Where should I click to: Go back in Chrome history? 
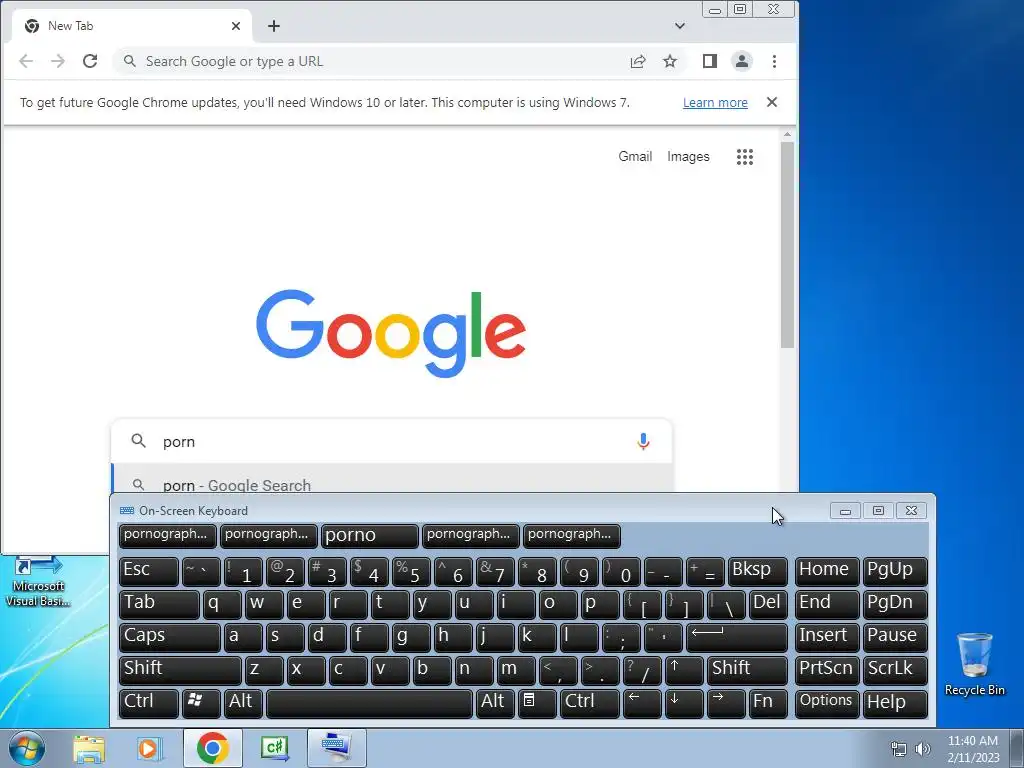coord(26,61)
